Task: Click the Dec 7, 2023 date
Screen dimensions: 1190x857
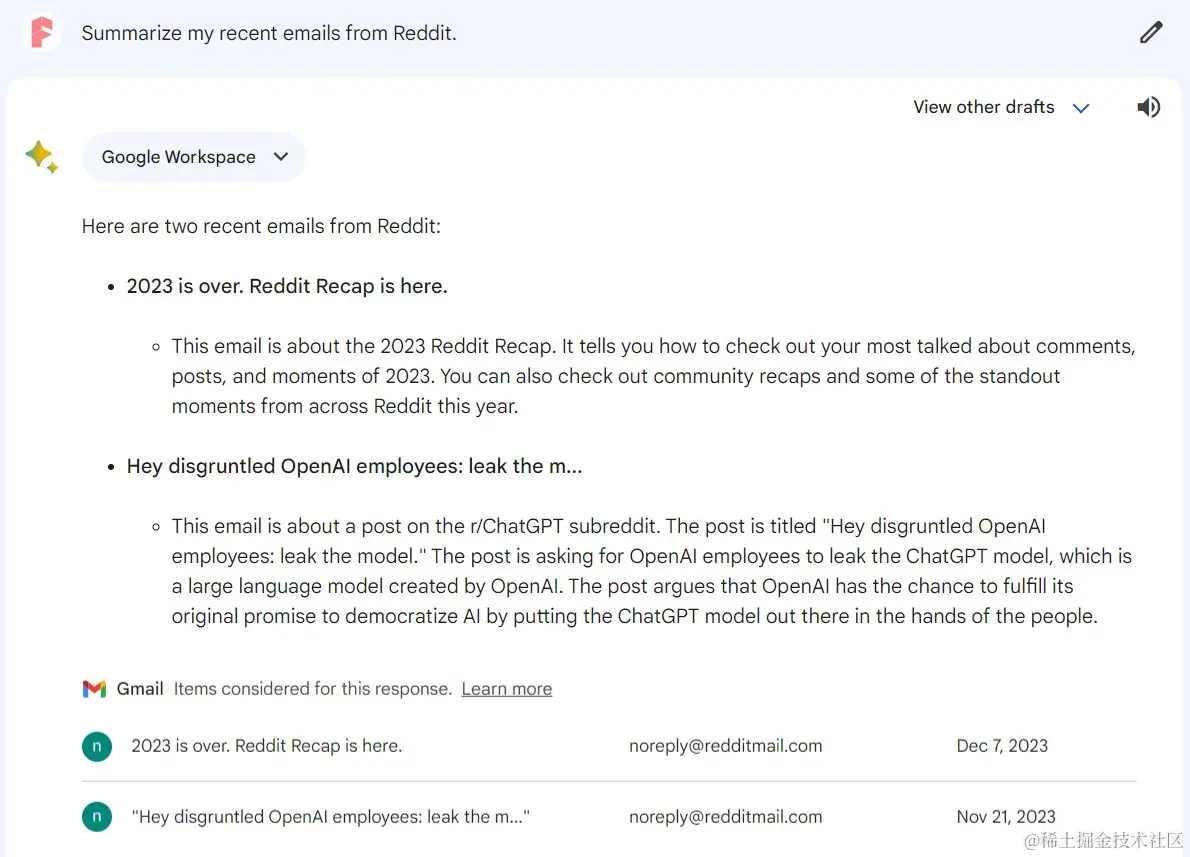Action: tap(1002, 746)
